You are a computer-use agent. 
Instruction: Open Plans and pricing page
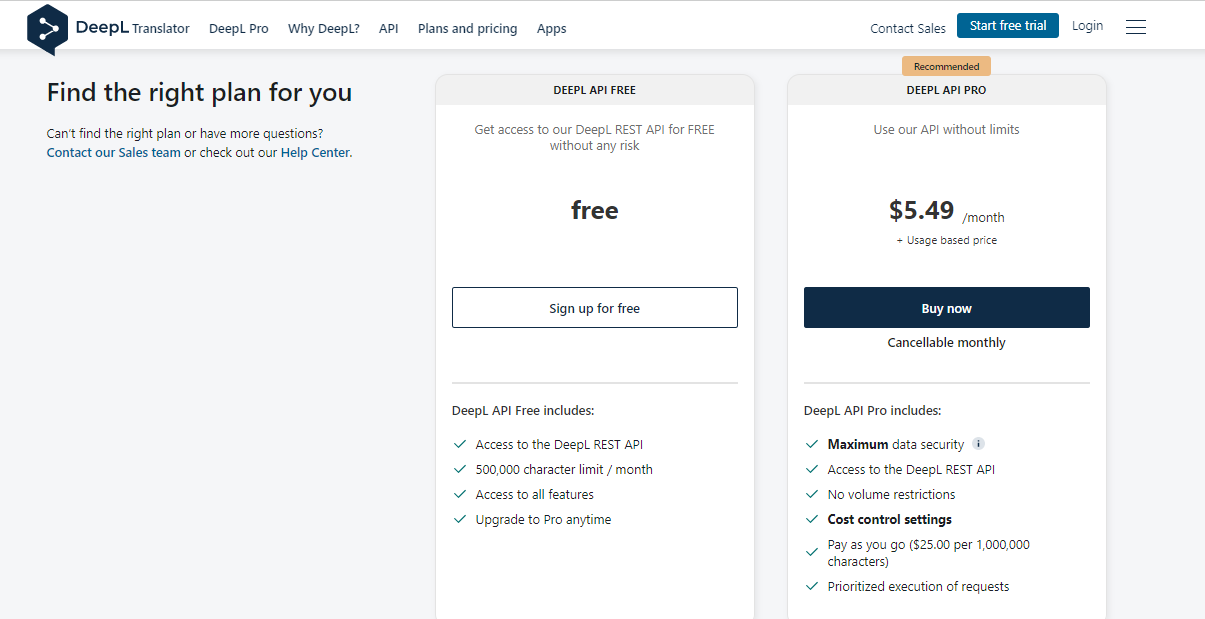pos(467,28)
